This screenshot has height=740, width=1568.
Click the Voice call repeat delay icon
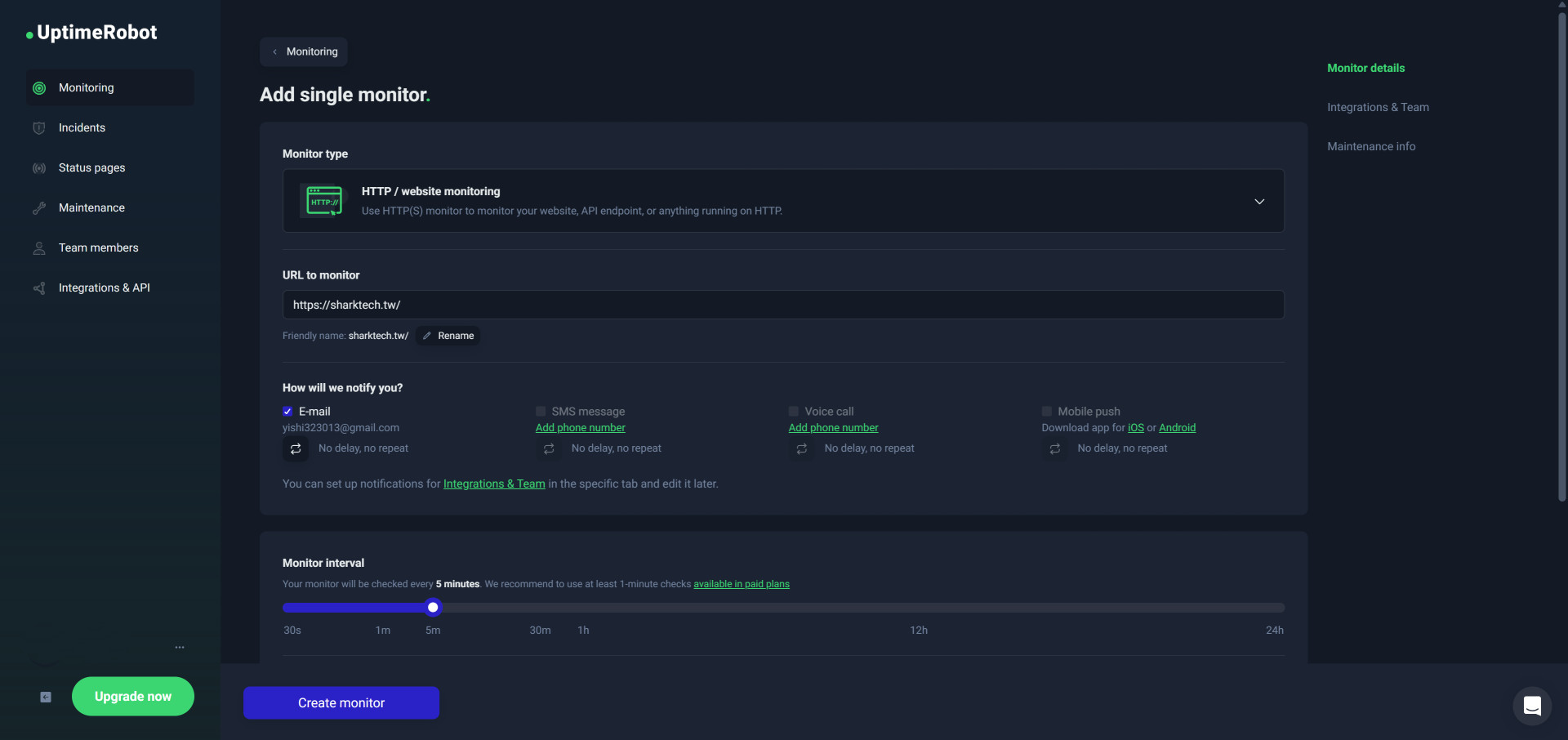pos(802,448)
